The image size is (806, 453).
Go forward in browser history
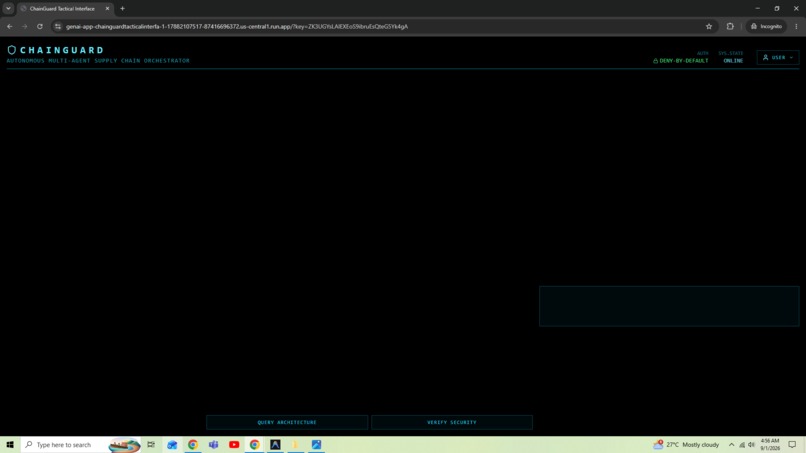(24, 26)
